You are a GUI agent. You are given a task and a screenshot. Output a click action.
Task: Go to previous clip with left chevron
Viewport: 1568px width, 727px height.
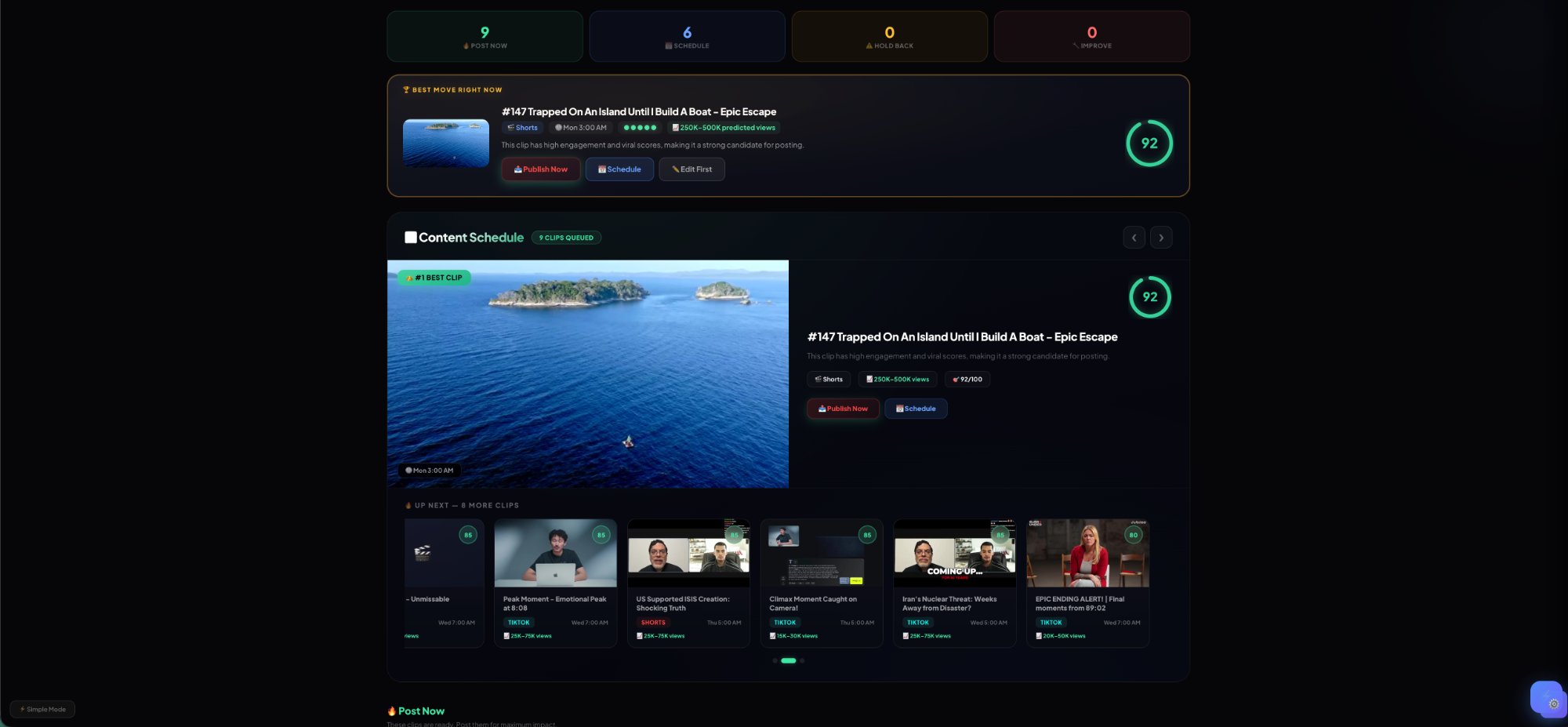pos(1134,238)
